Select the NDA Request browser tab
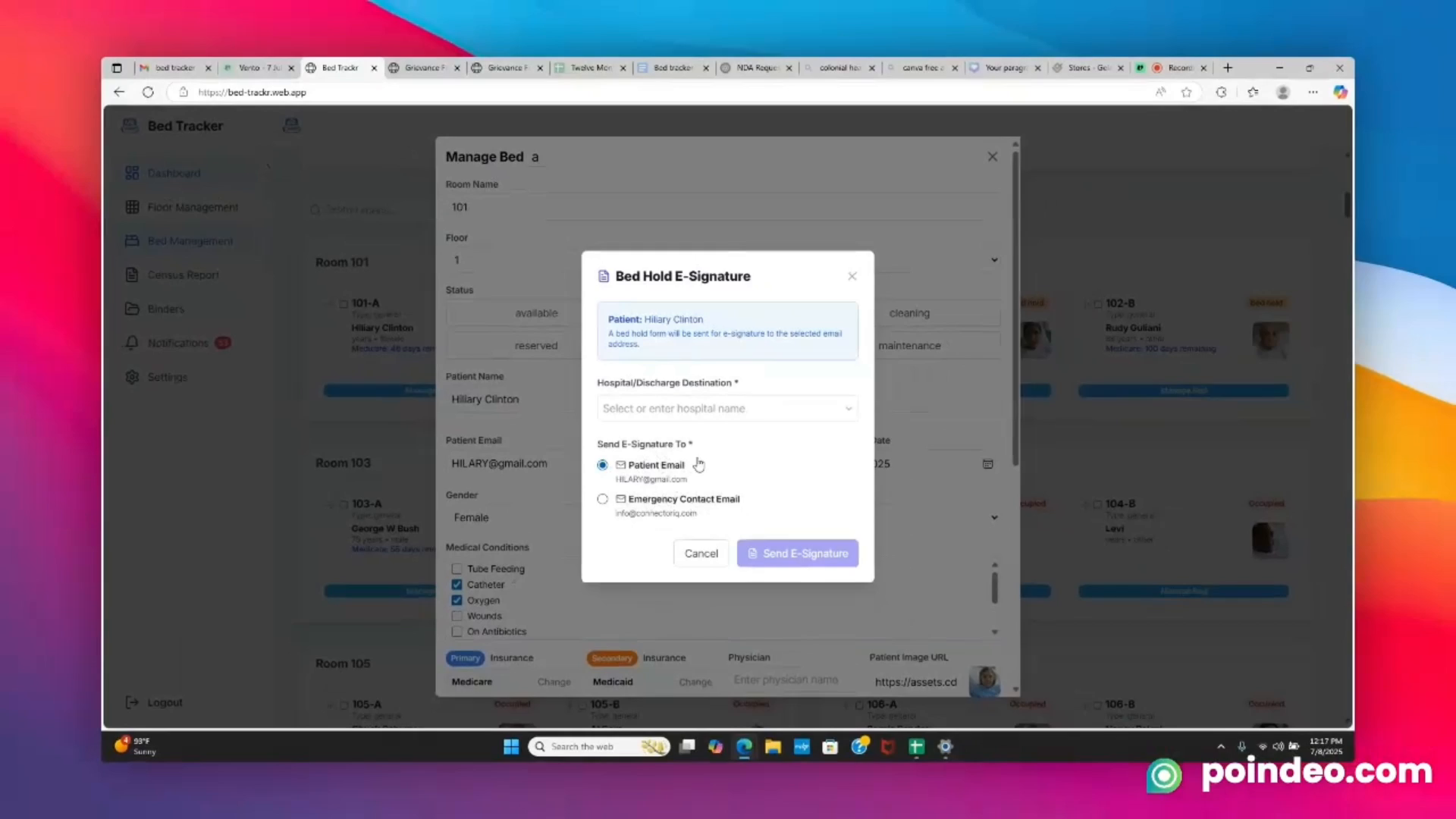 (754, 67)
